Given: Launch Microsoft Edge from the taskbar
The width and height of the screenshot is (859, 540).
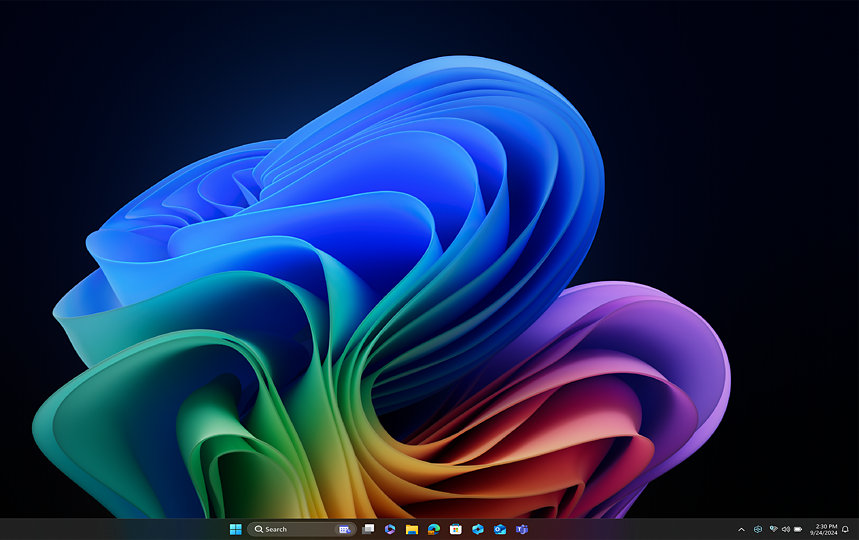Looking at the screenshot, I should coord(434,529).
